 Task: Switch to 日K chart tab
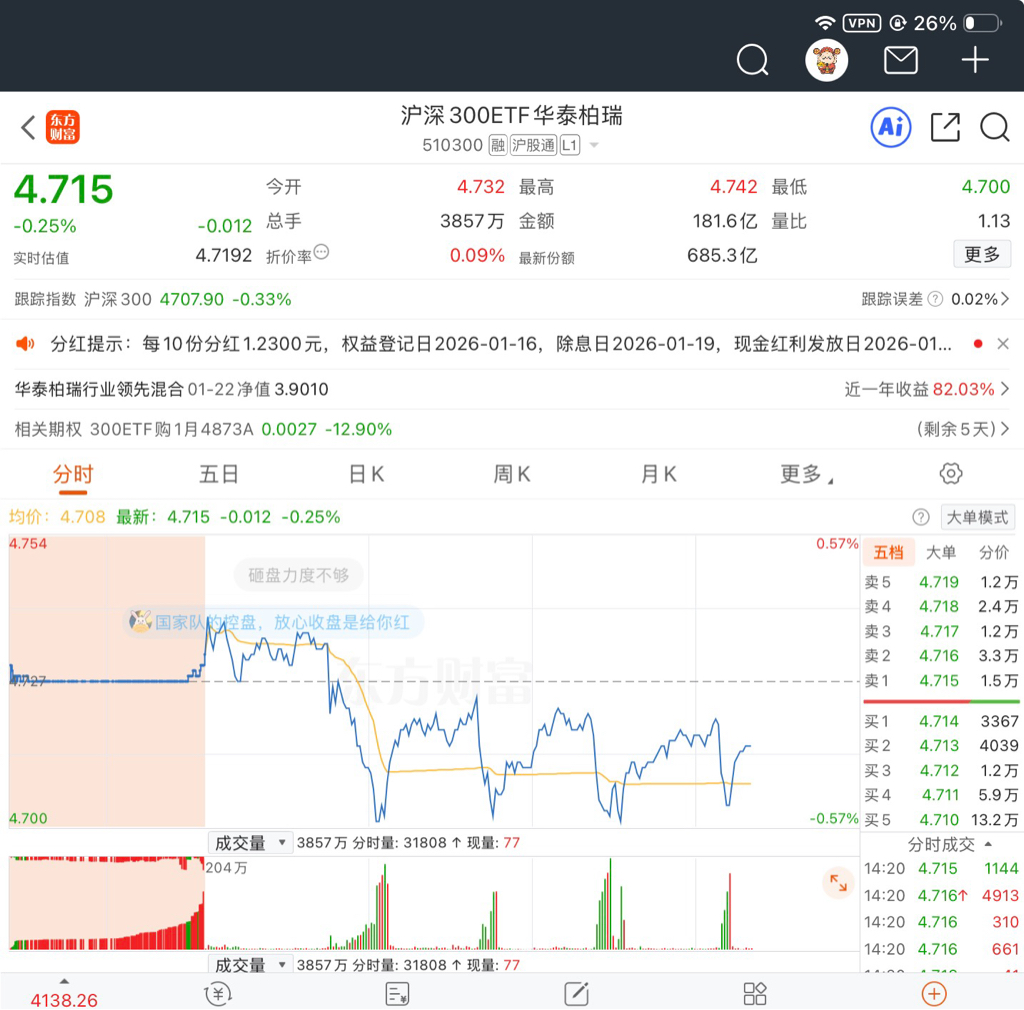(x=366, y=474)
